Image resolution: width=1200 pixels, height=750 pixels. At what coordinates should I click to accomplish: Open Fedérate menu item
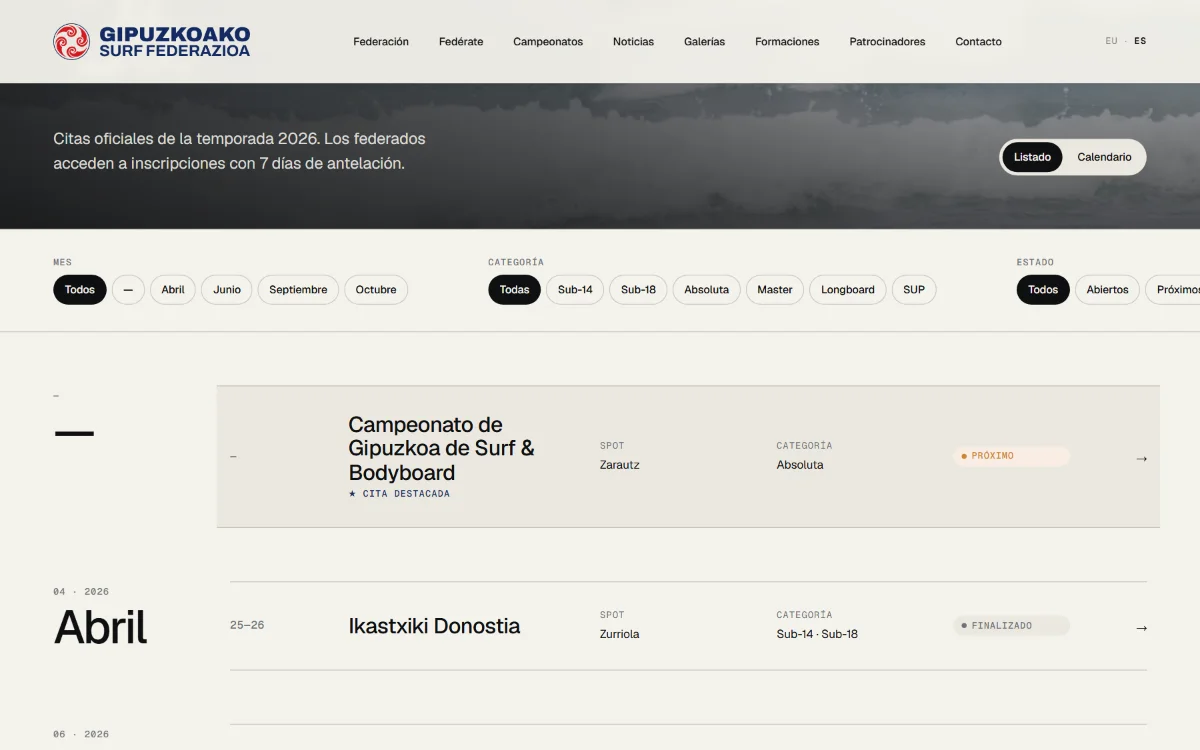click(461, 42)
